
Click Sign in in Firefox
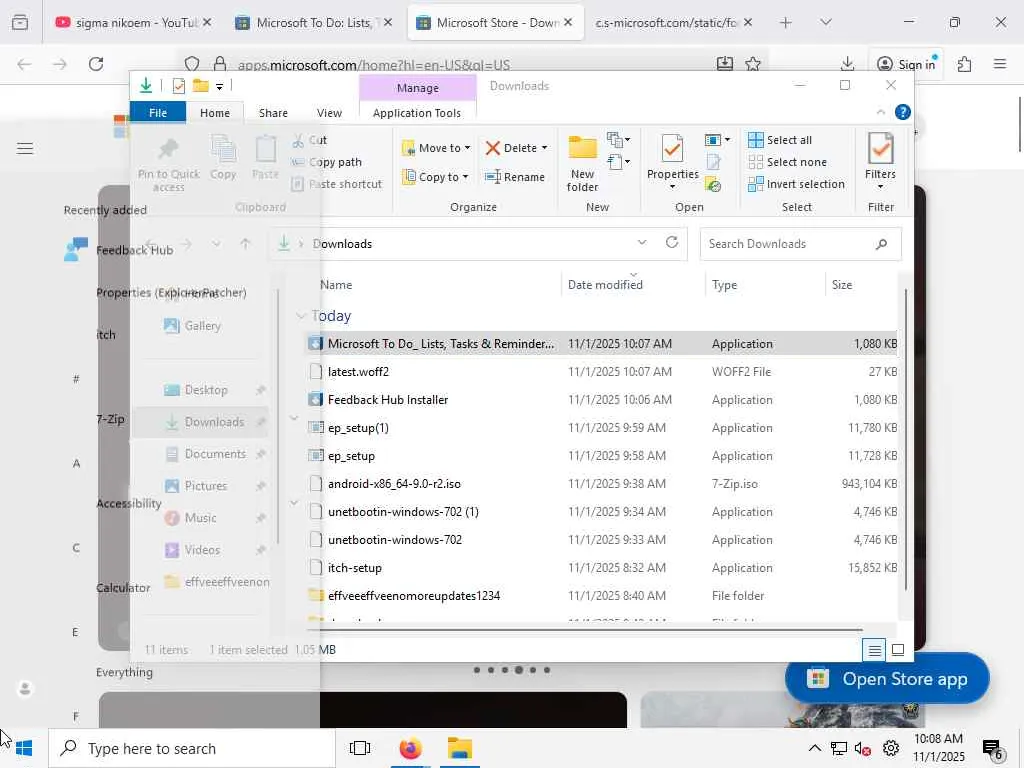[906, 64]
